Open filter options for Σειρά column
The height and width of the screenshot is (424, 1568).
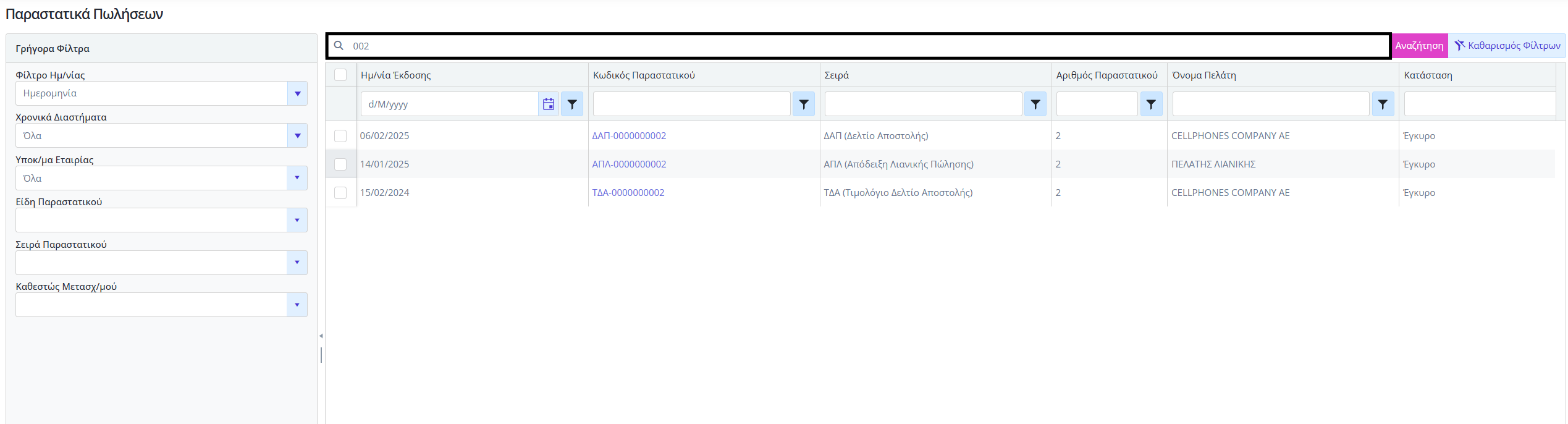point(1035,104)
